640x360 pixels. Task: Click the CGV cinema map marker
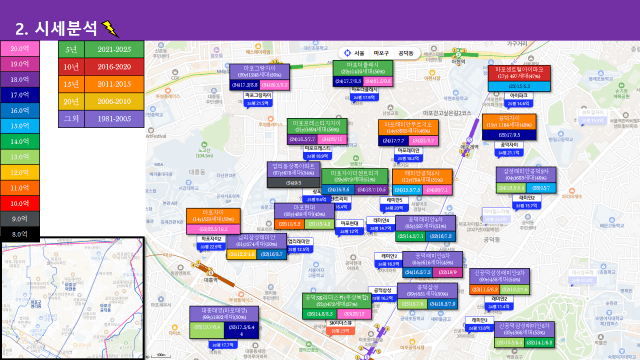point(176,73)
